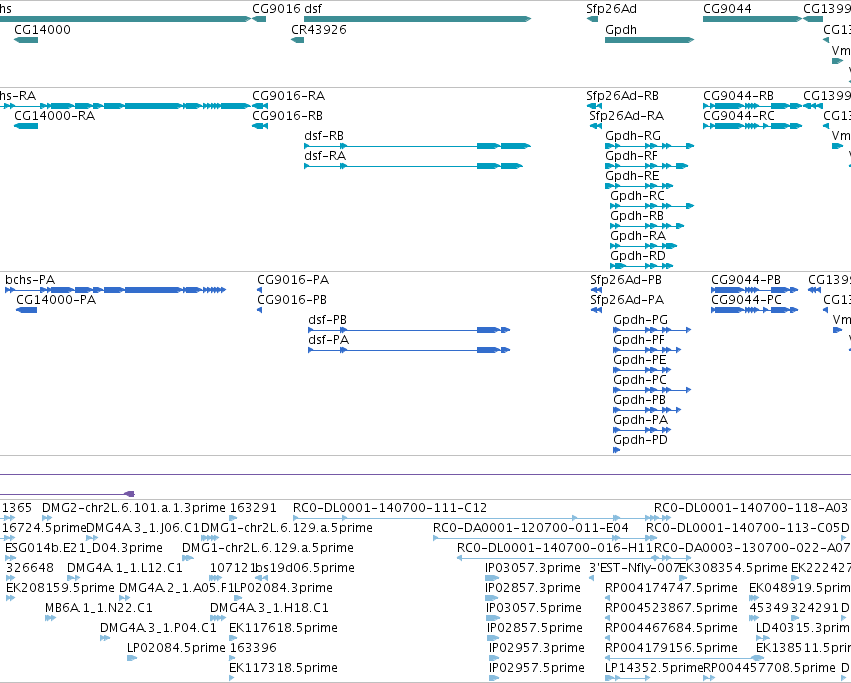Viewport: 851px width, 683px height.
Task: Click EST DMG4A.3_1.J06.C1
Action: (143, 528)
